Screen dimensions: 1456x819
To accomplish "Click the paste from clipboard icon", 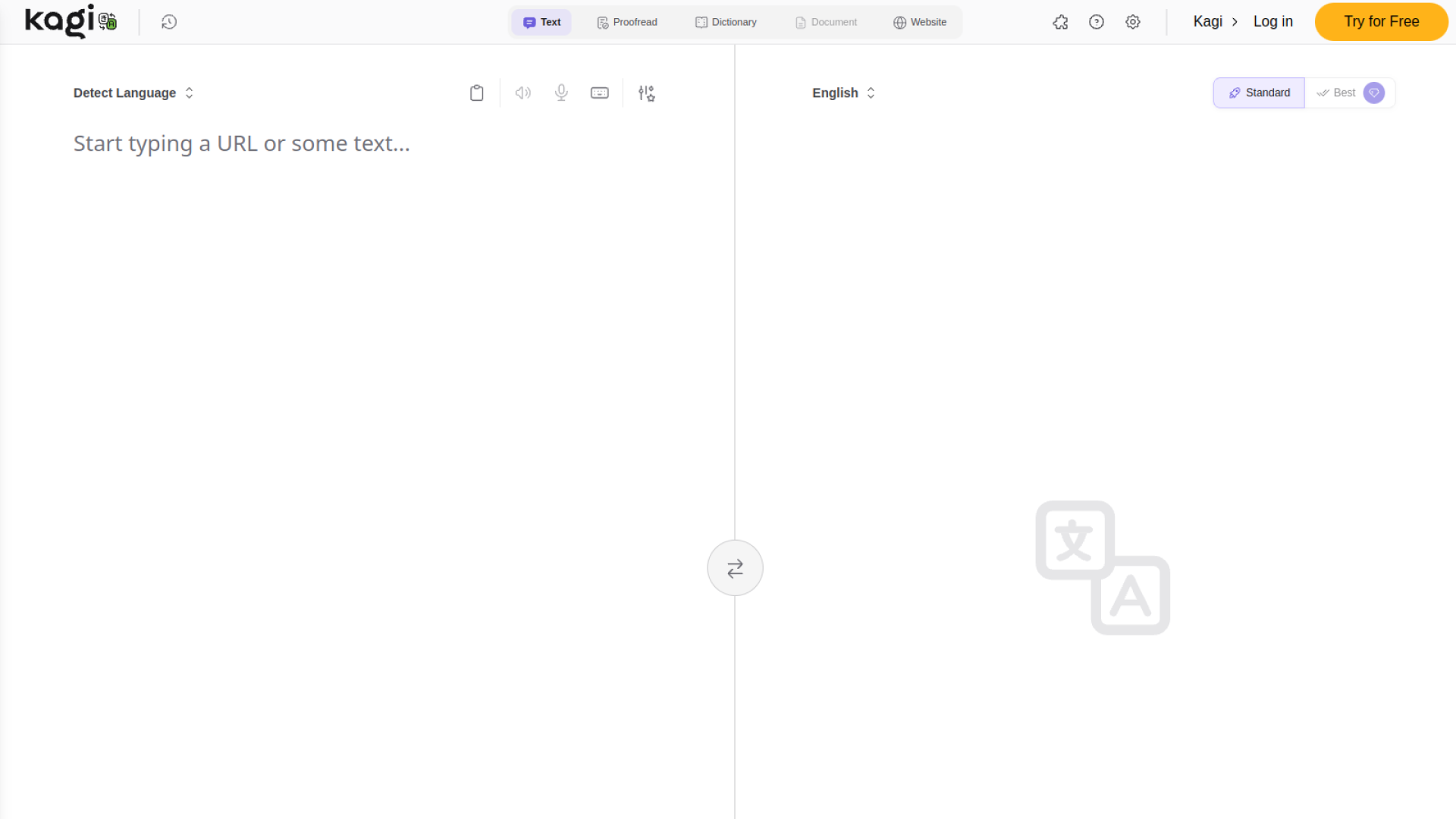I will click(x=476, y=93).
